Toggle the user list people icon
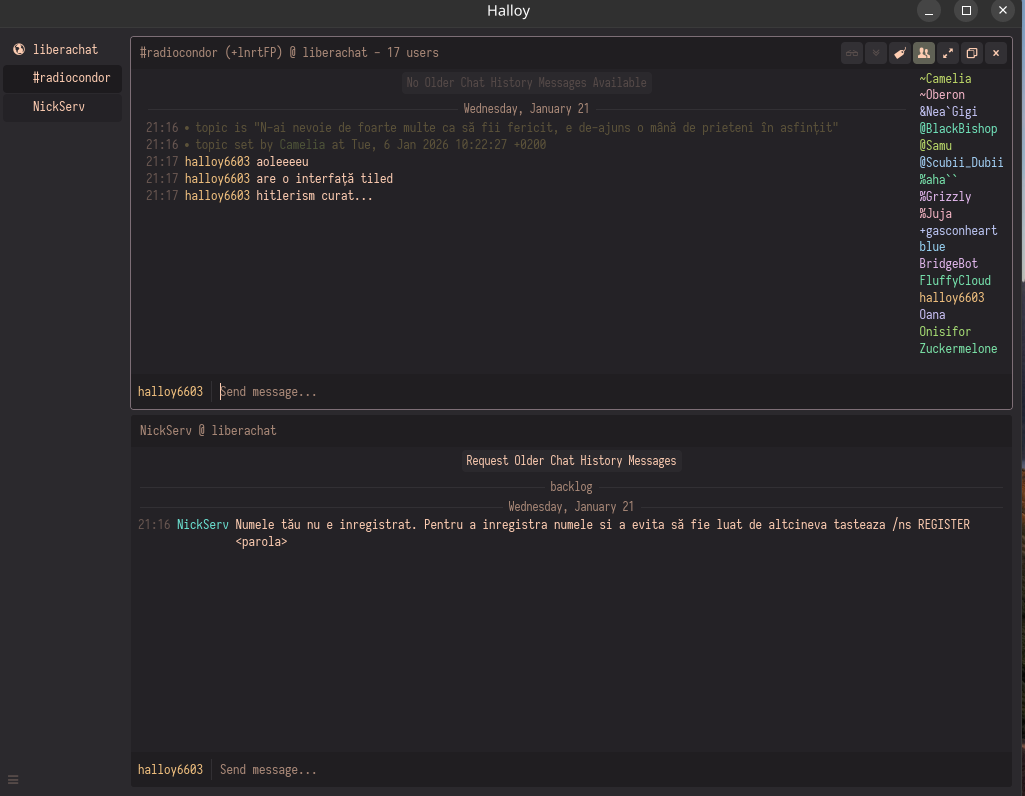 [x=924, y=53]
